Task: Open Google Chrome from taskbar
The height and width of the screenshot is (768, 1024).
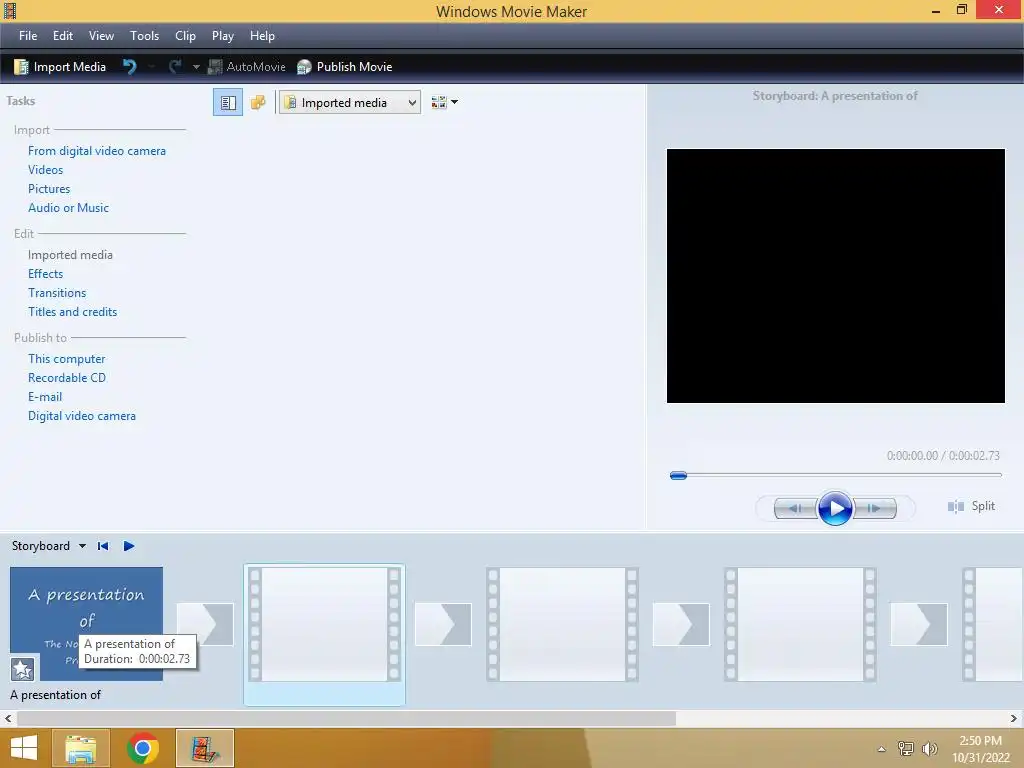Action: coord(143,748)
